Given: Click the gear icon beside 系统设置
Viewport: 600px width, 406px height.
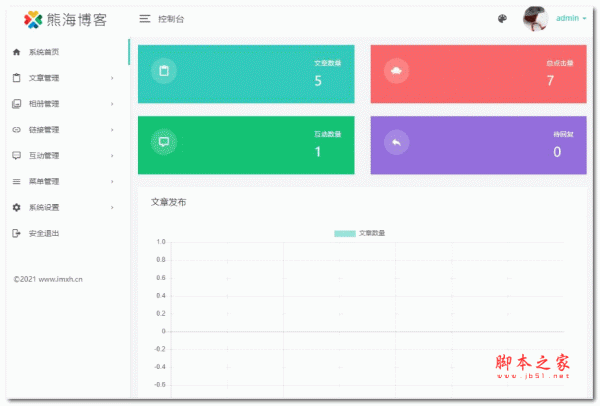Looking at the screenshot, I should point(16,207).
